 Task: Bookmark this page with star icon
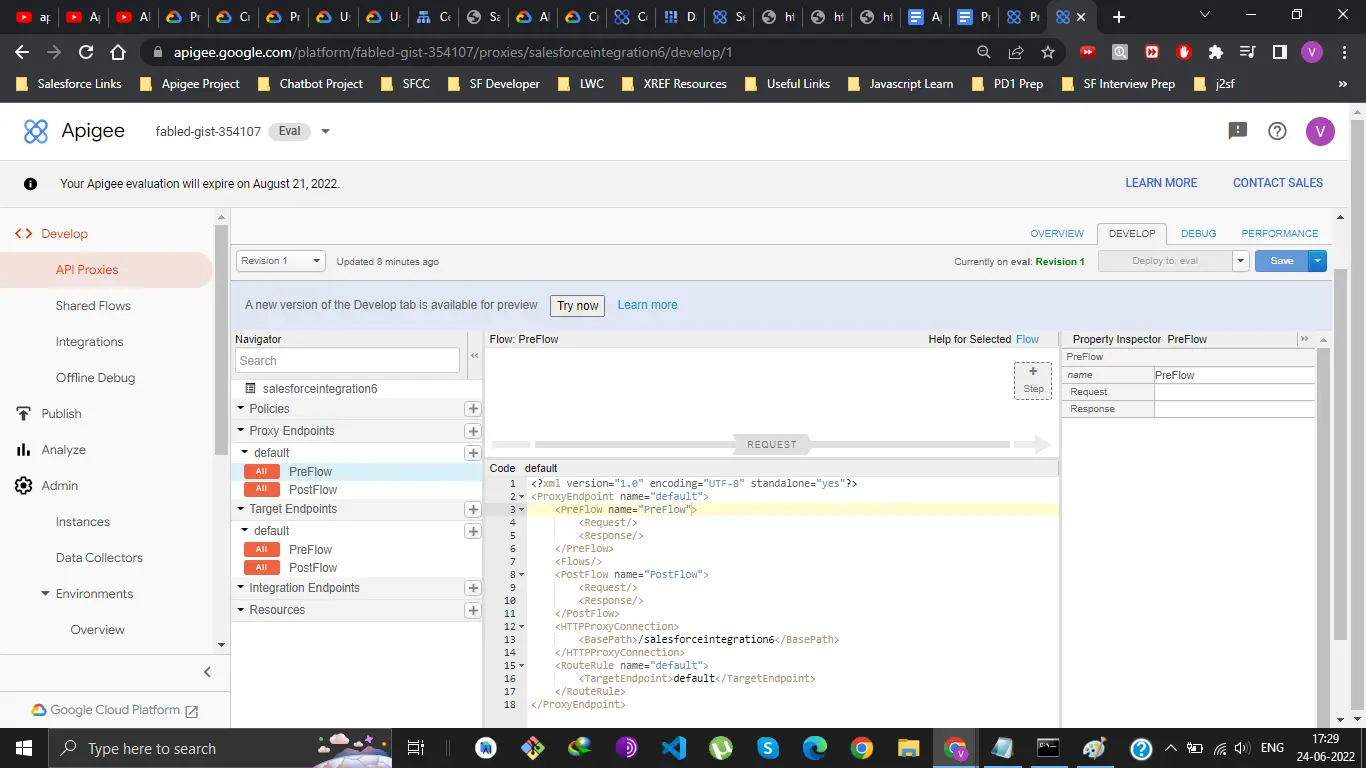point(1048,52)
